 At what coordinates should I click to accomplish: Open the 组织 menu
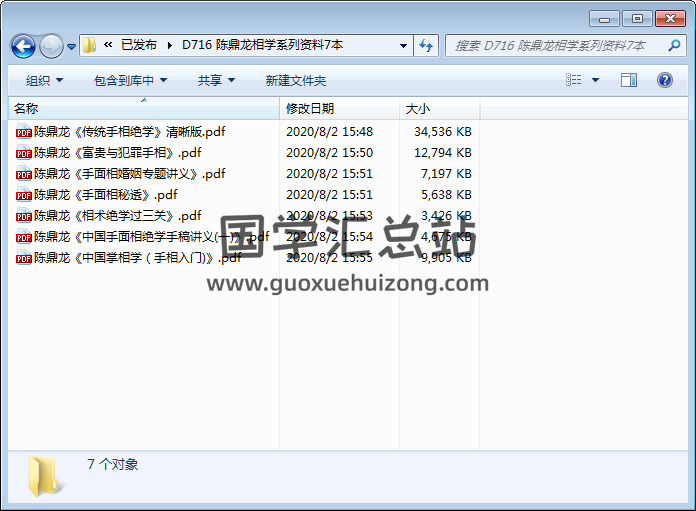tap(44, 80)
